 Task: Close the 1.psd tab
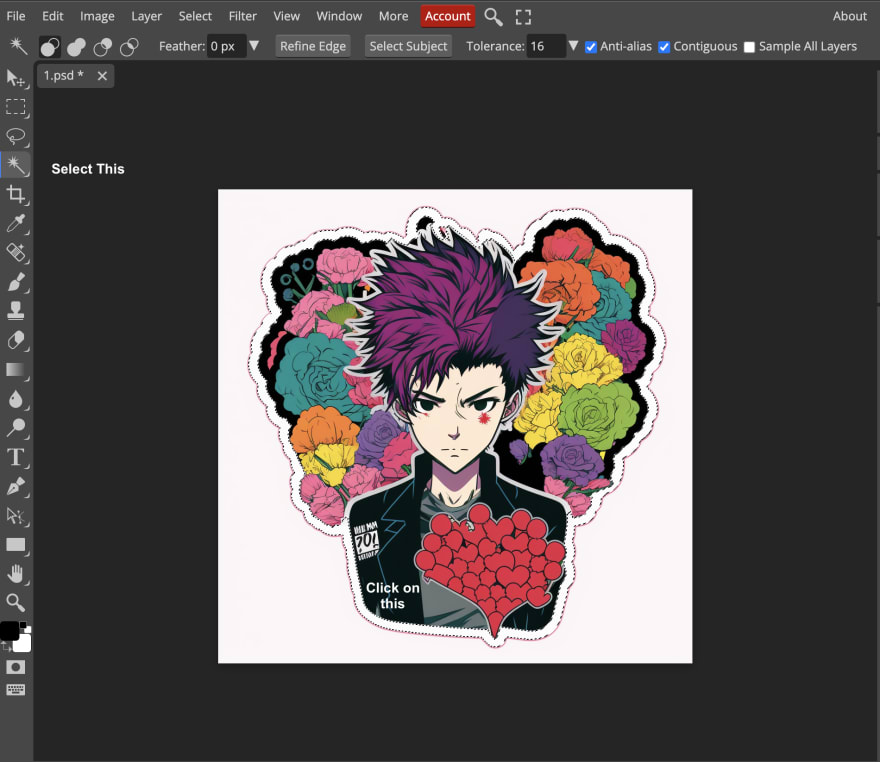tap(102, 76)
